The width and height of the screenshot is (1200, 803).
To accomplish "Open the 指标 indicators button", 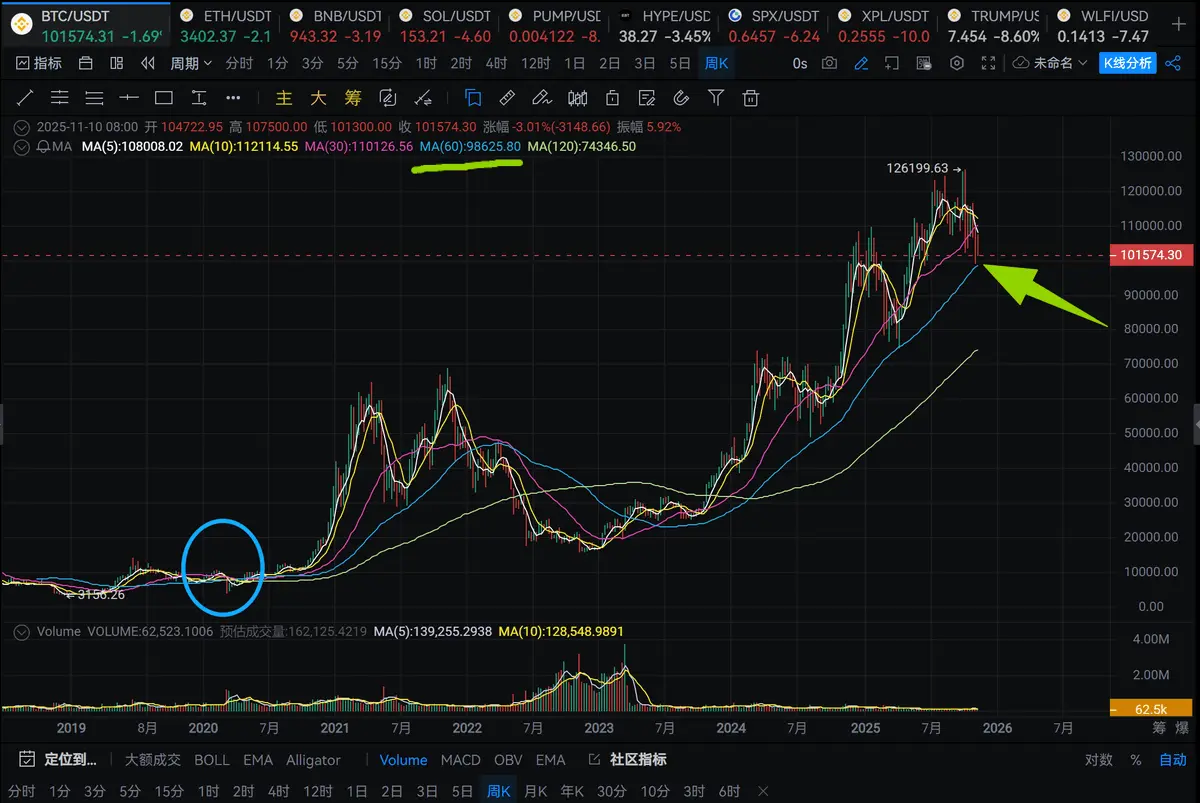I will coord(40,63).
